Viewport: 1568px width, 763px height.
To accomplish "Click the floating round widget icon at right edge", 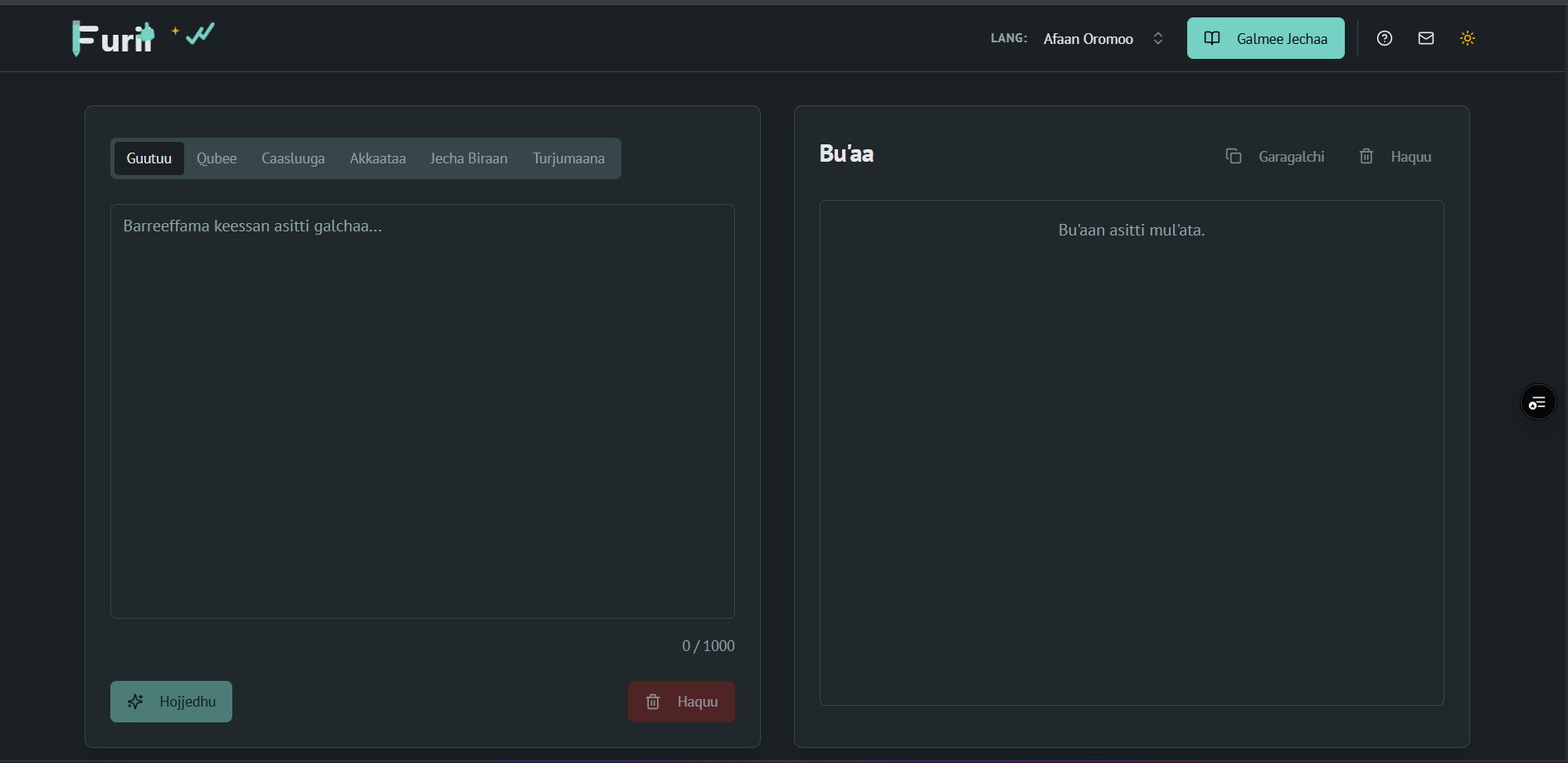I will click(x=1537, y=402).
